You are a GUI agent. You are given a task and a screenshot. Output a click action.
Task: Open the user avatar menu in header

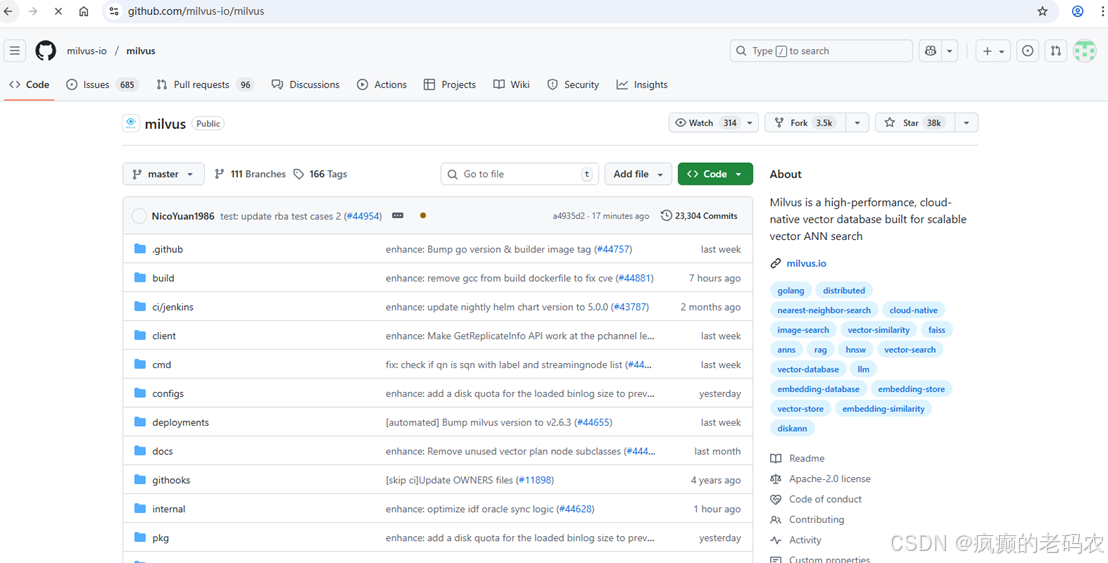pyautogui.click(x=1085, y=51)
